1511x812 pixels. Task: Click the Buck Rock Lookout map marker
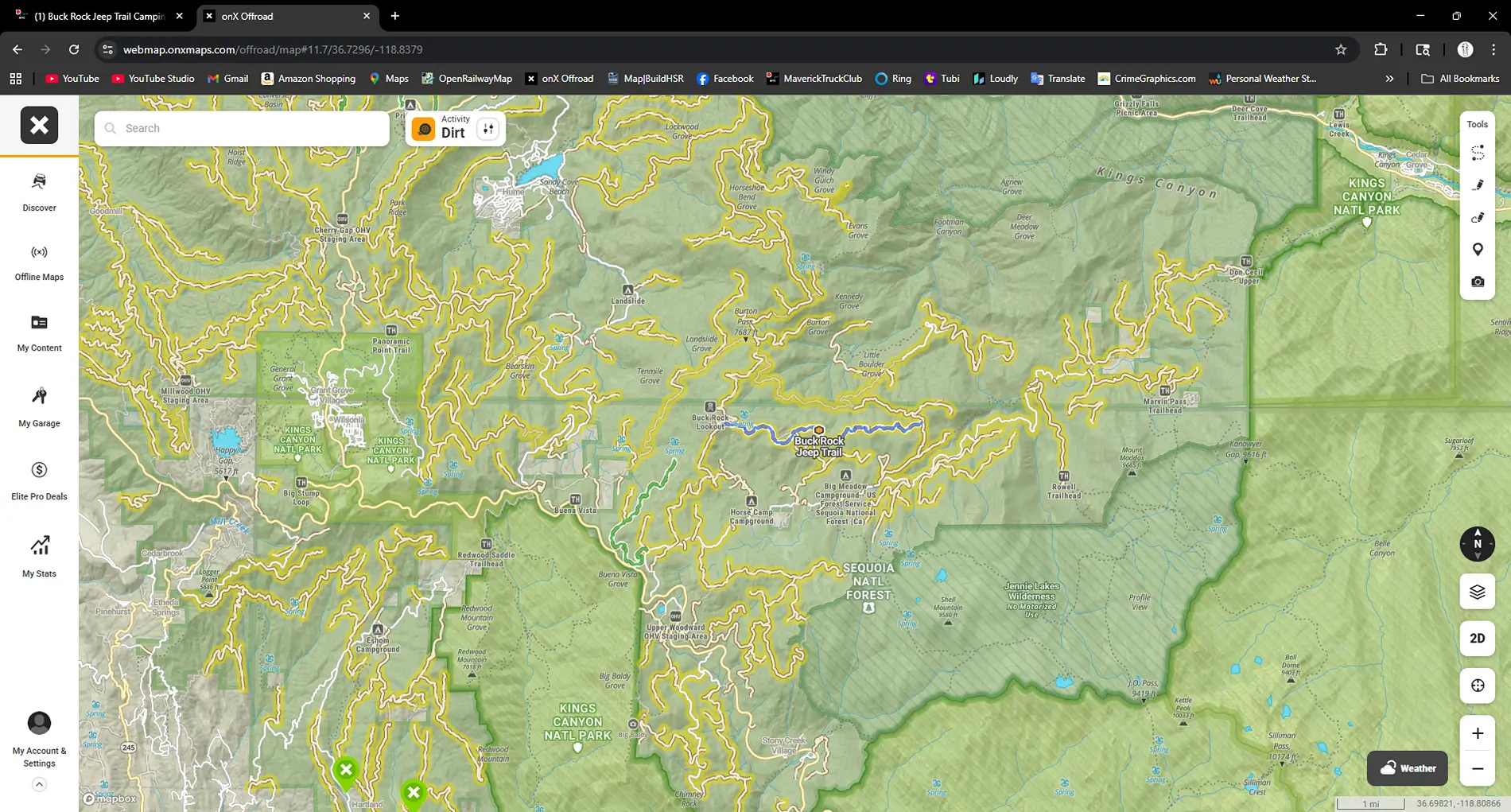click(x=710, y=407)
